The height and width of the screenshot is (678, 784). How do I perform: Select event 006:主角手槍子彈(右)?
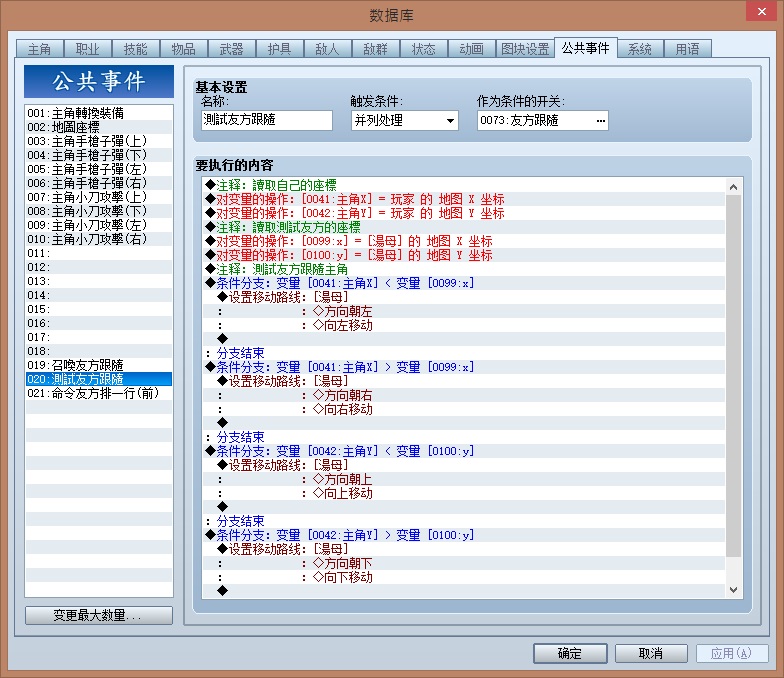point(98,183)
